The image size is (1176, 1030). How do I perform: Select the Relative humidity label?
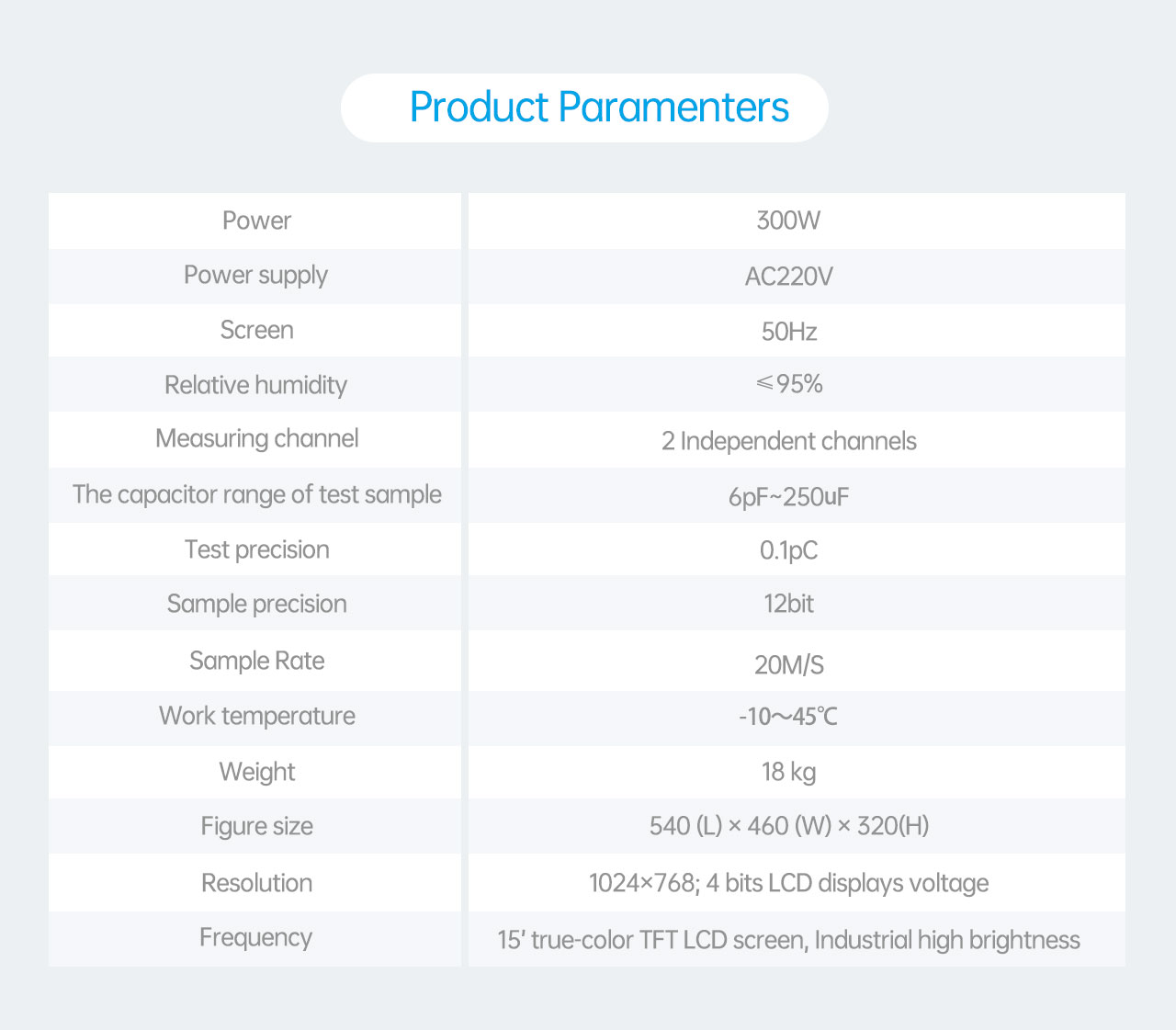click(x=255, y=385)
